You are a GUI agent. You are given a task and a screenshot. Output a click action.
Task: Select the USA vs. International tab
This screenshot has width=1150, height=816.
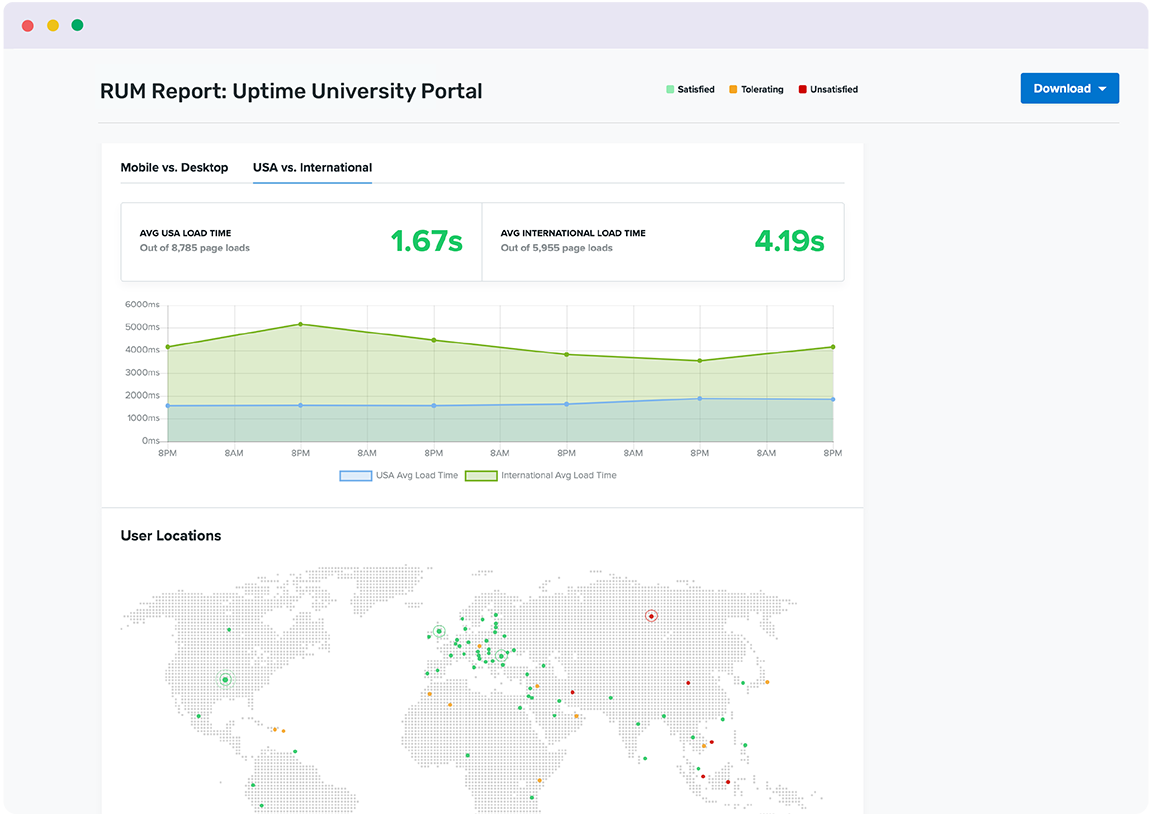point(312,167)
